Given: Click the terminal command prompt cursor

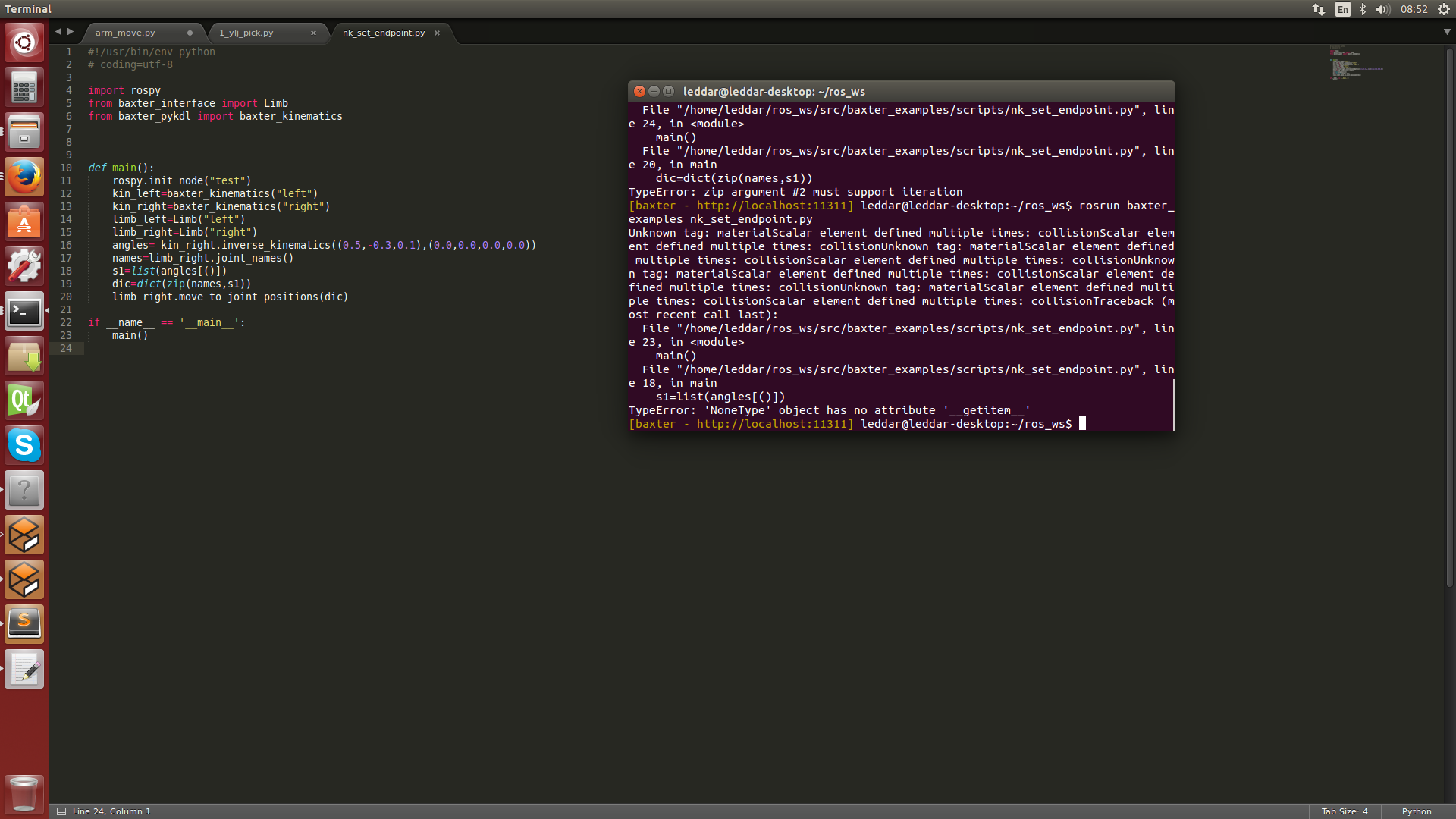Looking at the screenshot, I should click(x=1082, y=424).
